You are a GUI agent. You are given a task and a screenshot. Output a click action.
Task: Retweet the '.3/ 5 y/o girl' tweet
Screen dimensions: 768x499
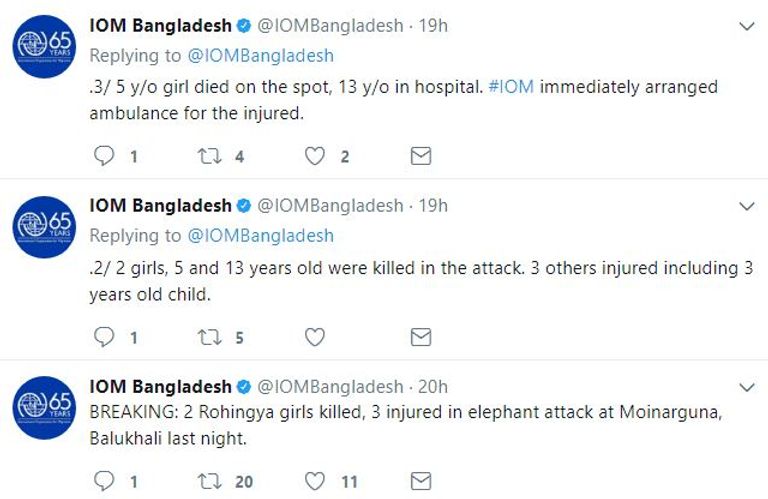point(212,156)
